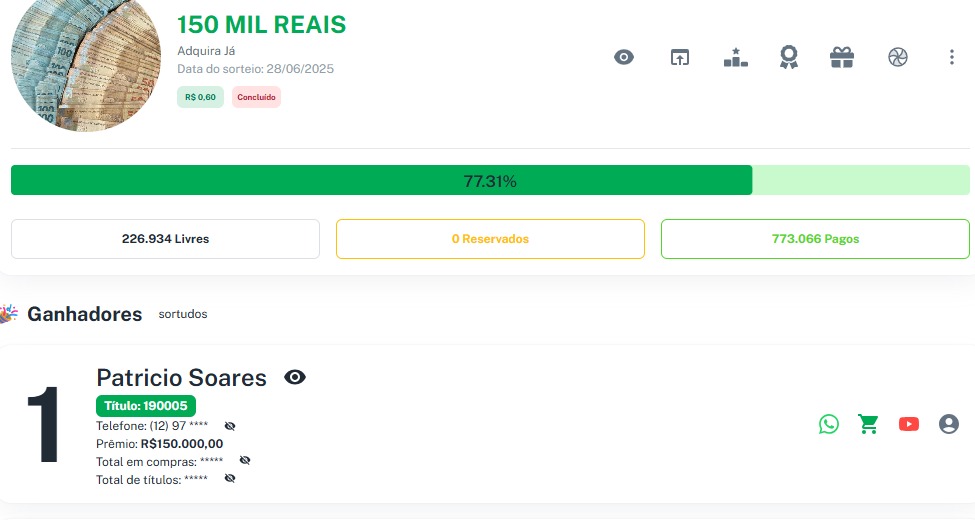The width and height of the screenshot is (975, 520).
Task: Expand the three-dot more options menu
Action: 951,57
